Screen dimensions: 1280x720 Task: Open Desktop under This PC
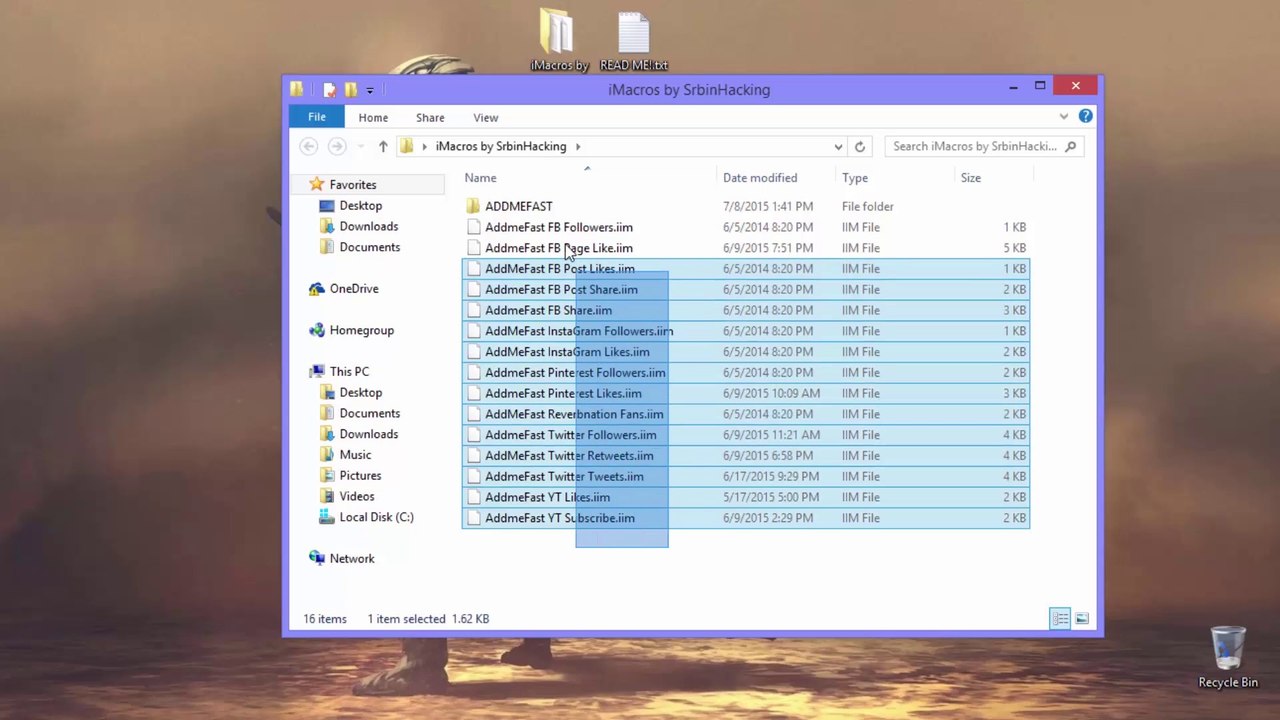point(360,393)
